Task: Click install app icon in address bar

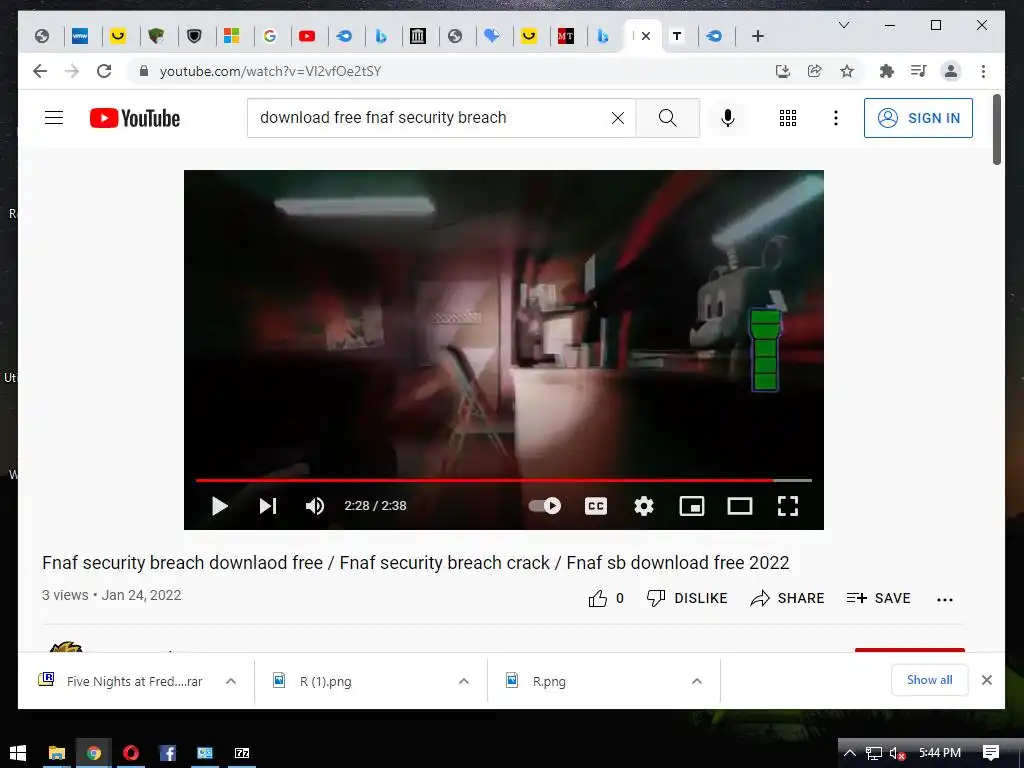Action: pyautogui.click(x=782, y=71)
